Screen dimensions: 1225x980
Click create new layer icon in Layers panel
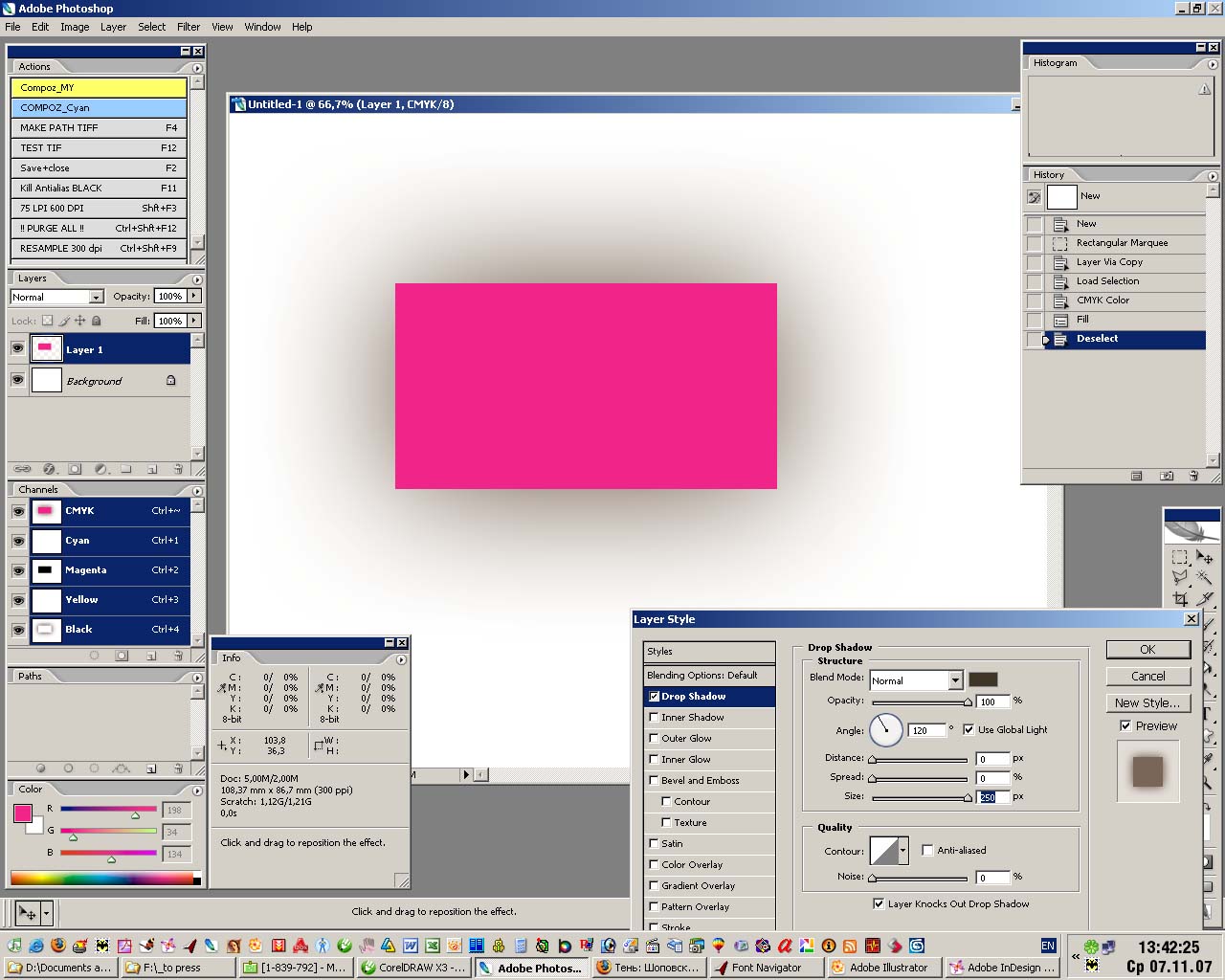point(152,469)
